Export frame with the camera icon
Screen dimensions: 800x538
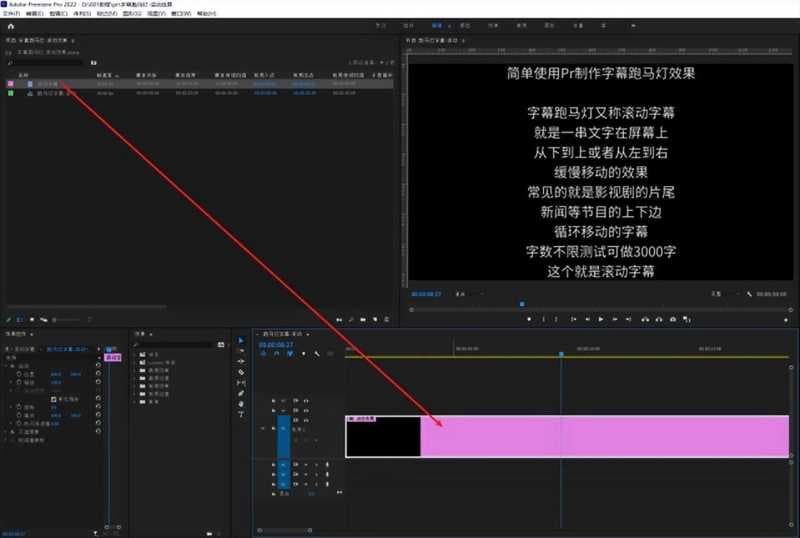pos(673,320)
